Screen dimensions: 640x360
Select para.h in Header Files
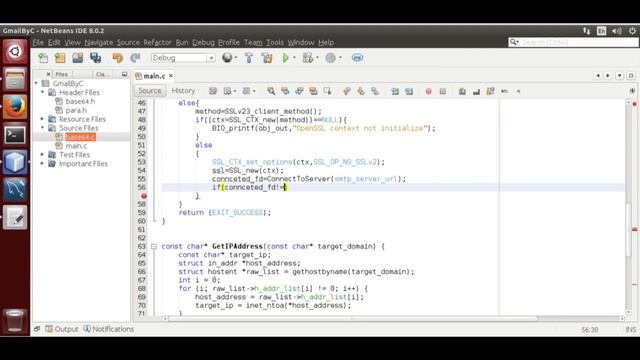coord(76,110)
